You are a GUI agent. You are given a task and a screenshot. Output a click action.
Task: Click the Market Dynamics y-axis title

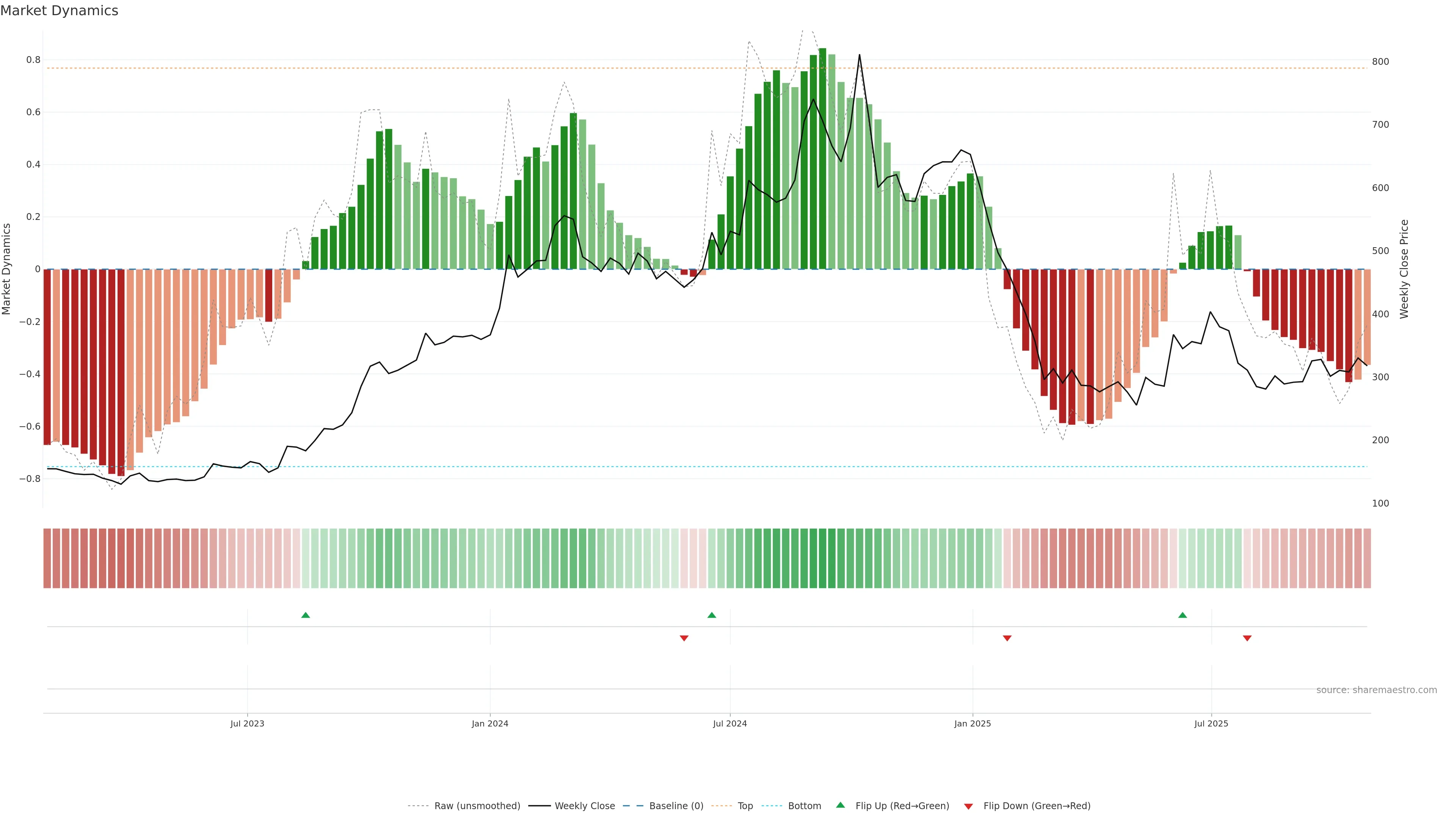click(7, 269)
